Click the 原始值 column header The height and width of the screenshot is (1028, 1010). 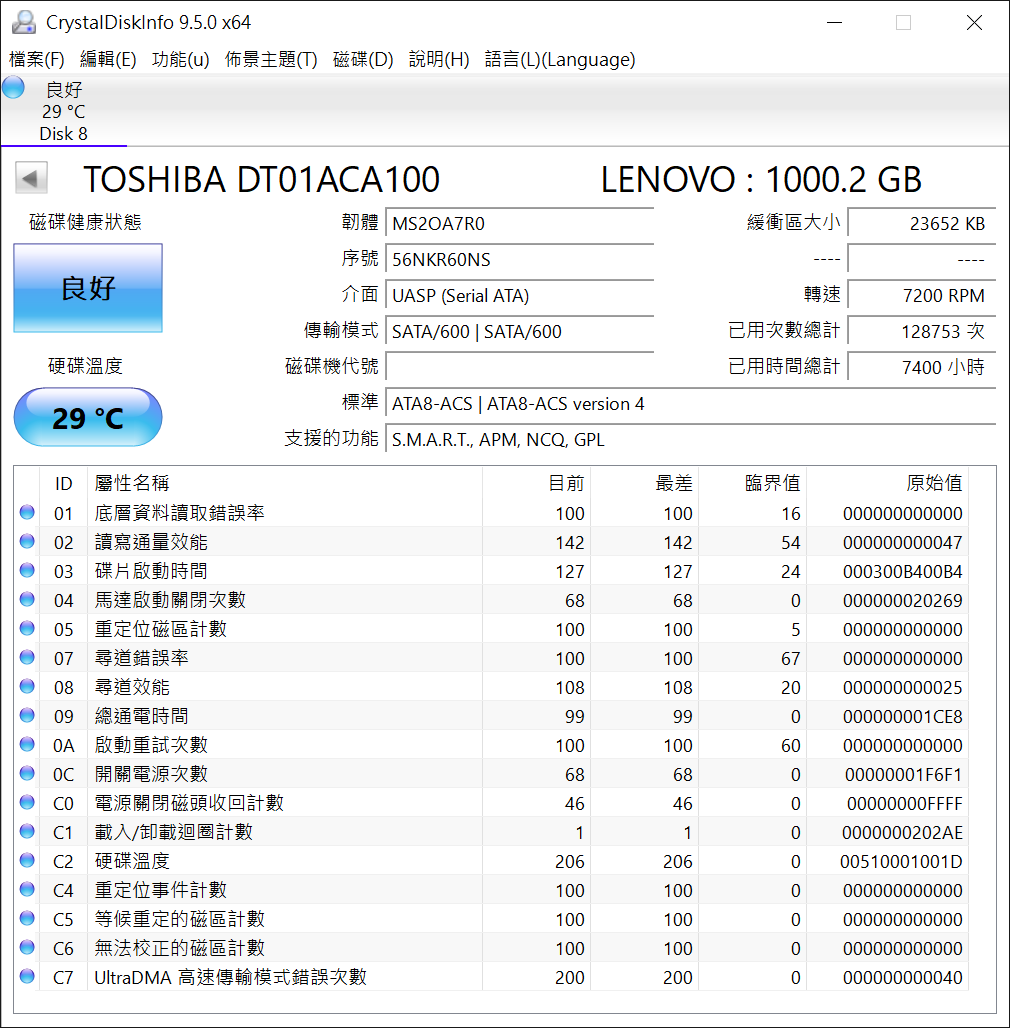click(887, 483)
